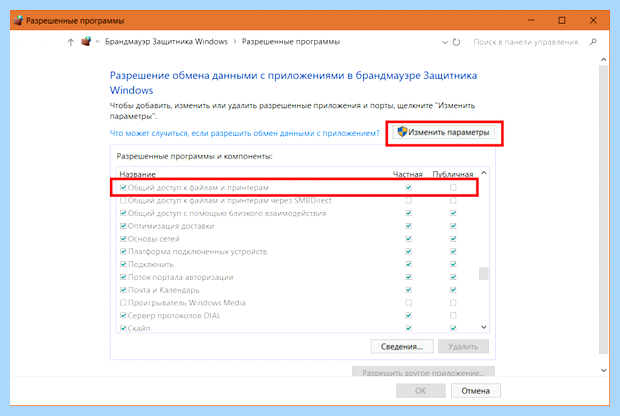Screen dimensions: 620x416
Task: Toggle Подключить checkbox
Action: (x=123, y=264)
